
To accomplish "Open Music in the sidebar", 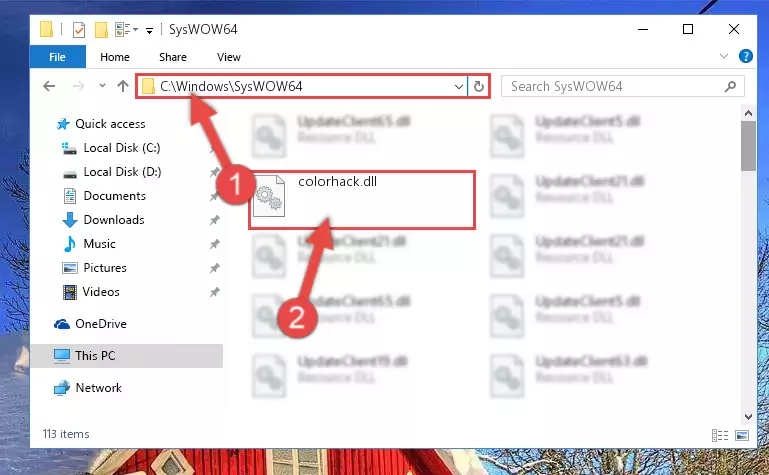I will tap(100, 244).
